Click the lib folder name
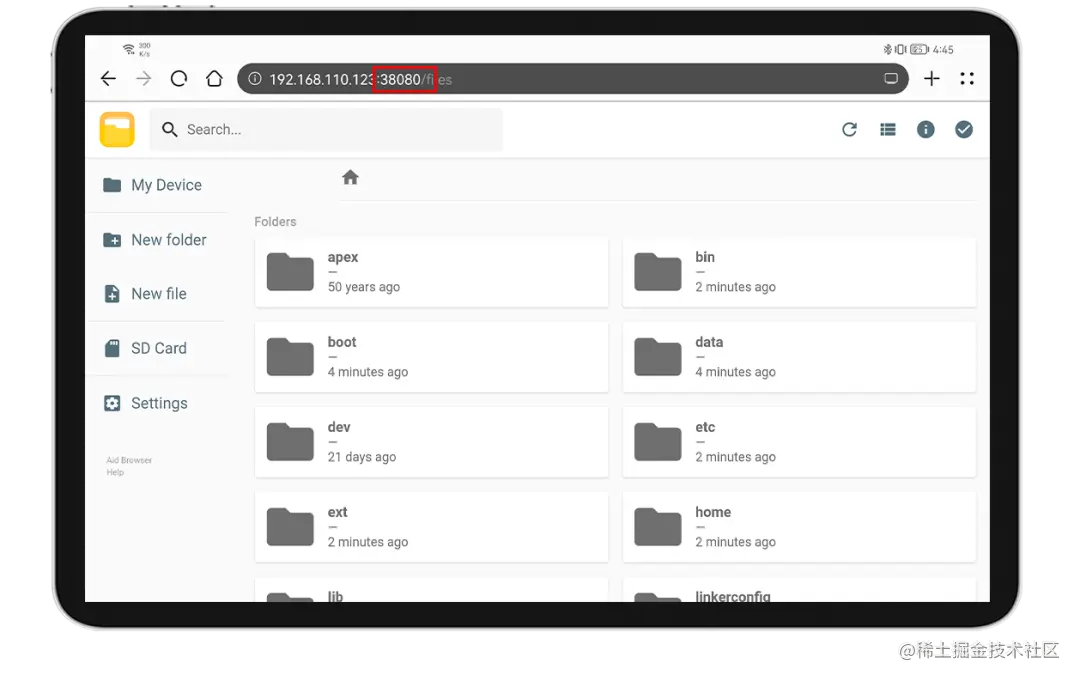 (x=335, y=596)
